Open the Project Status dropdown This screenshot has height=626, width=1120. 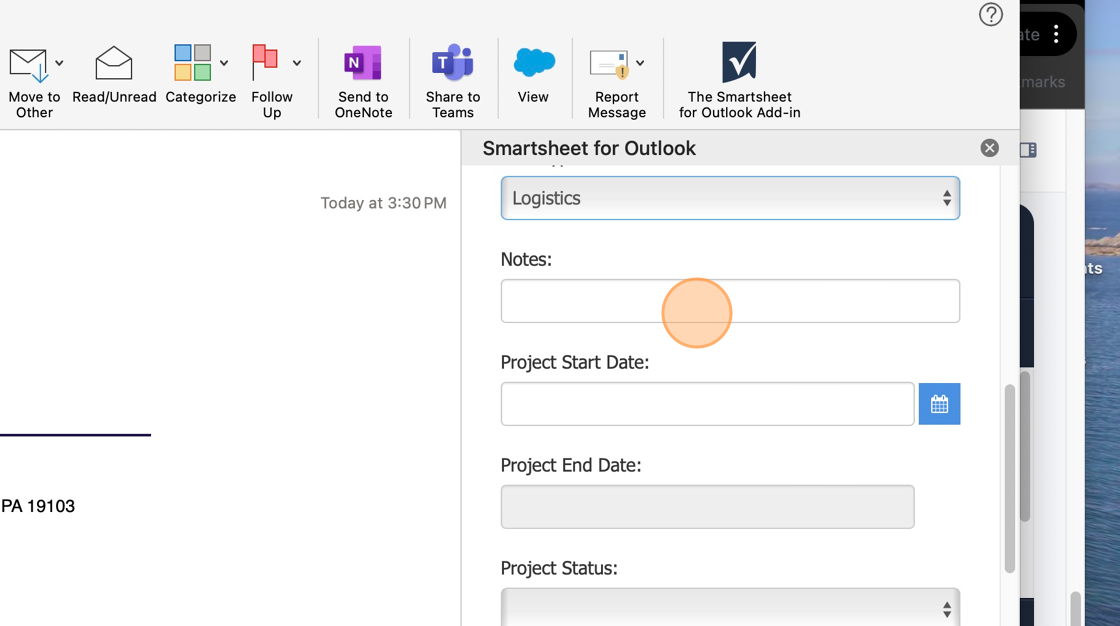(x=730, y=607)
